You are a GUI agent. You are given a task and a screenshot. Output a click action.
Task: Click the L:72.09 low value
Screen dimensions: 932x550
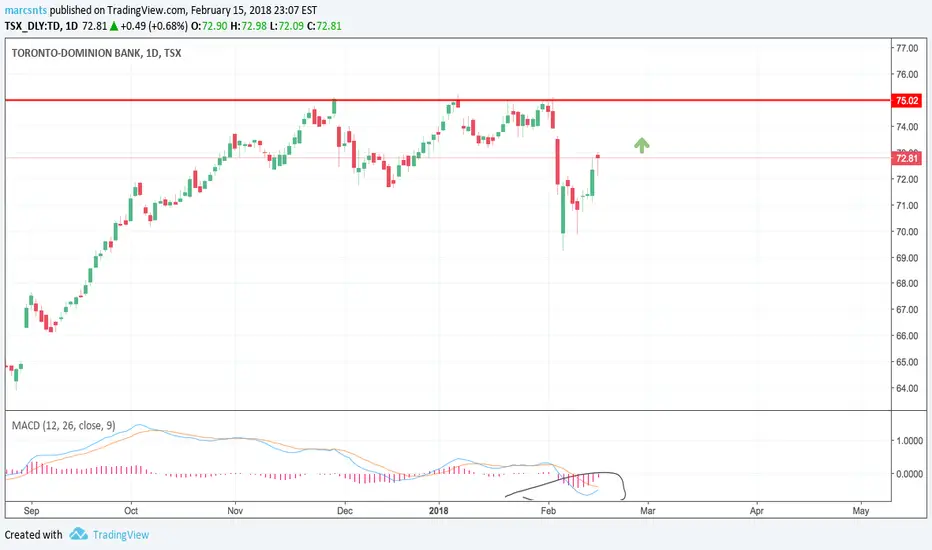point(286,26)
